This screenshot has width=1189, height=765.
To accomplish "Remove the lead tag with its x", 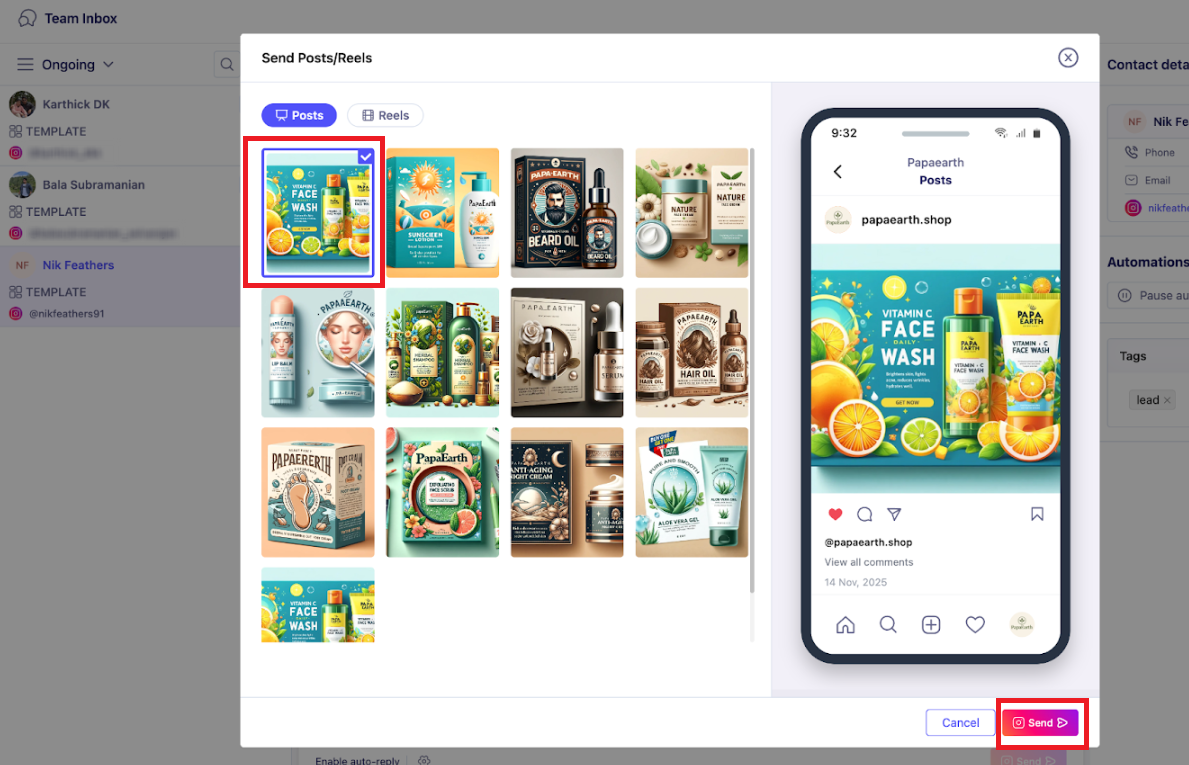I will (x=1167, y=400).
